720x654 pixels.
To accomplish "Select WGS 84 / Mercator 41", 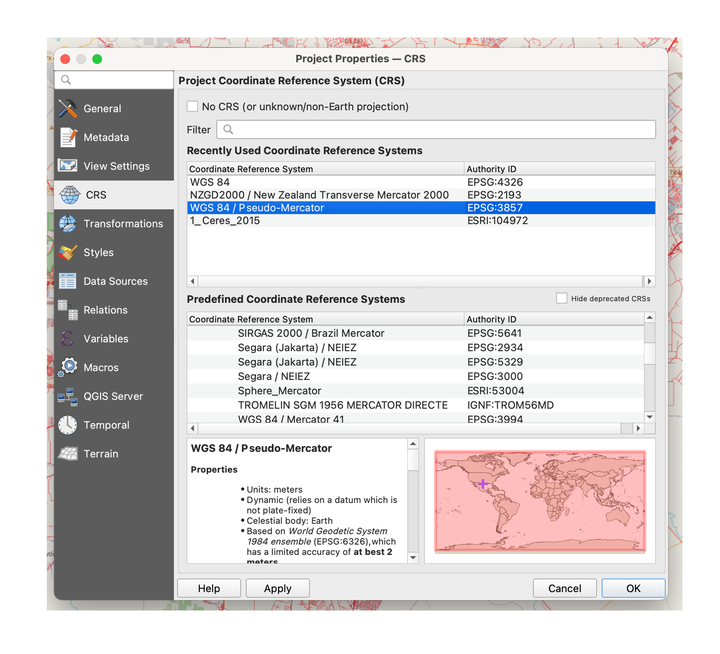I will coord(416,418).
